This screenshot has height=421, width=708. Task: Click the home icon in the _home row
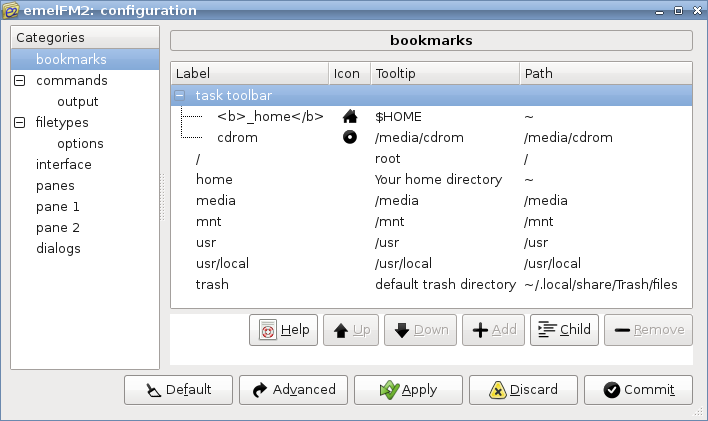click(x=349, y=117)
